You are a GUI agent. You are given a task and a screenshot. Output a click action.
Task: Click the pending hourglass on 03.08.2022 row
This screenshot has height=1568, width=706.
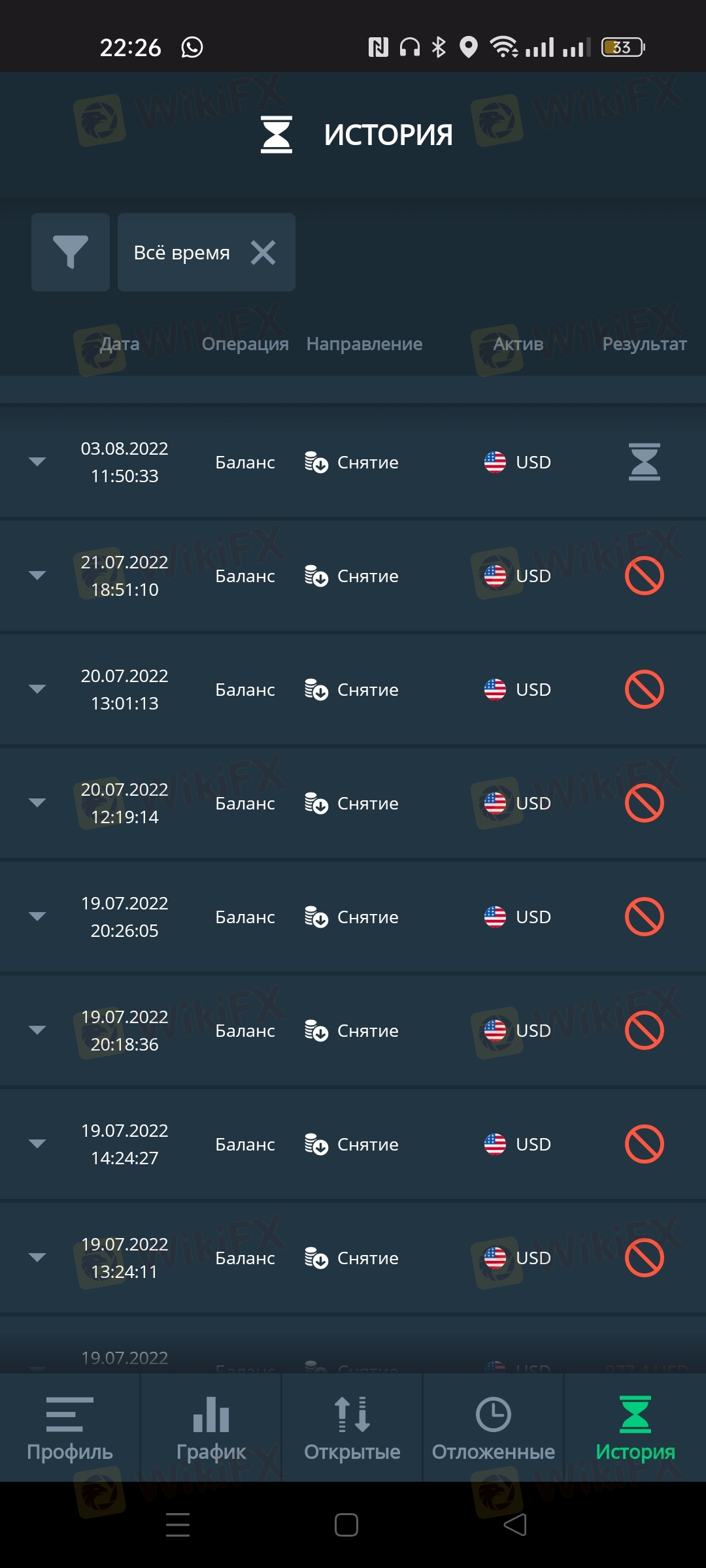(644, 462)
